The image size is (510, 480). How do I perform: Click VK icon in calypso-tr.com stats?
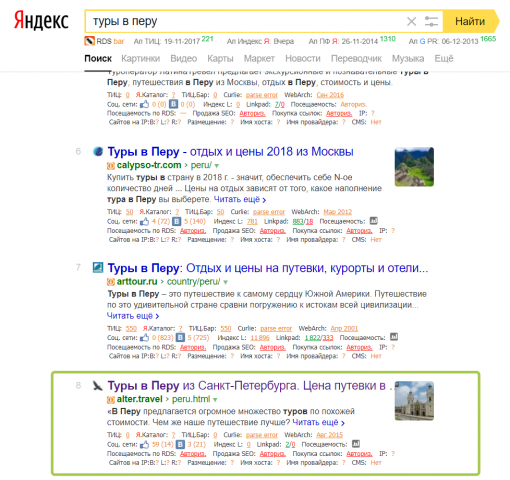(177, 221)
